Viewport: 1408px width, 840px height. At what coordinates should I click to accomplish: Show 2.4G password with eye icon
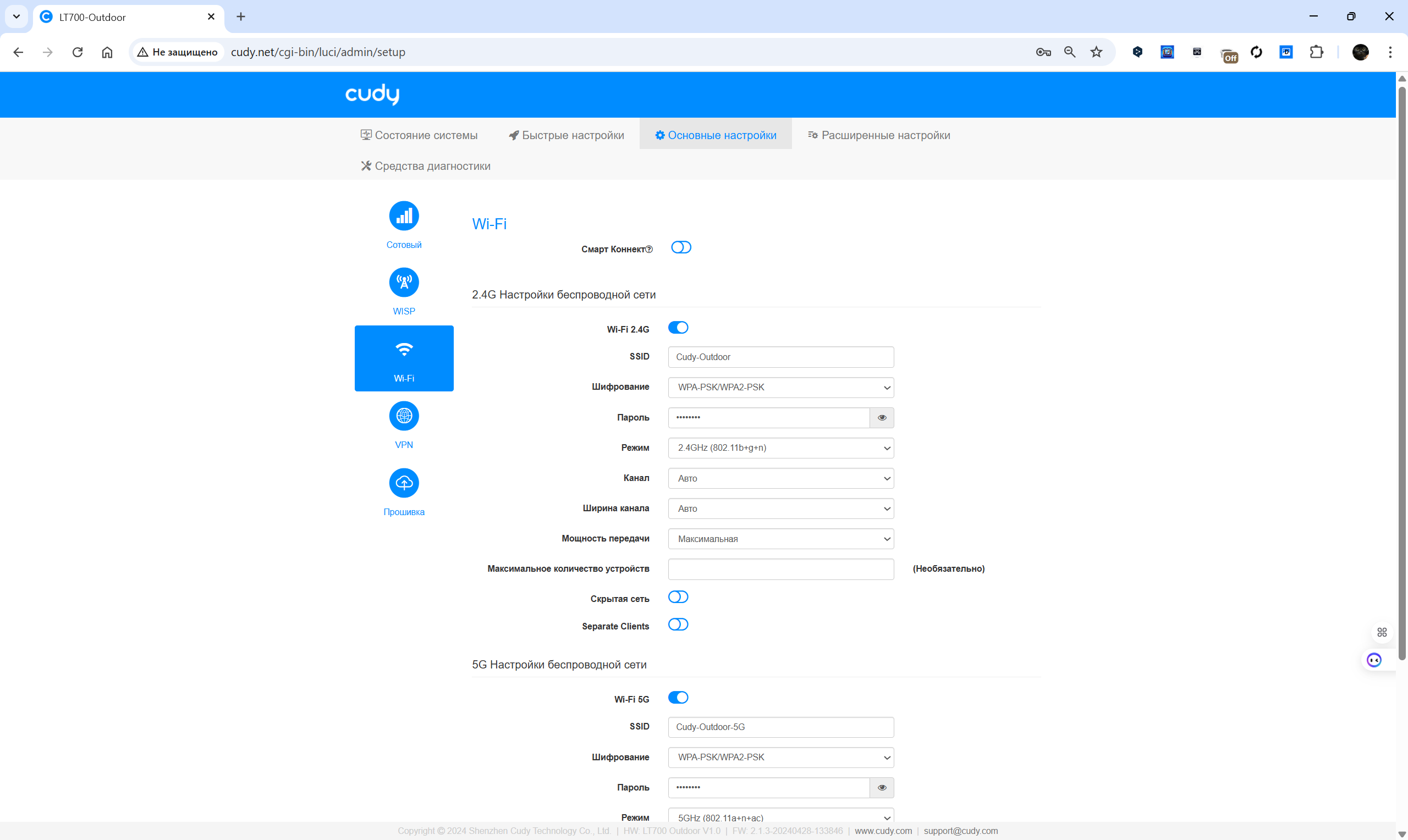pos(882,418)
